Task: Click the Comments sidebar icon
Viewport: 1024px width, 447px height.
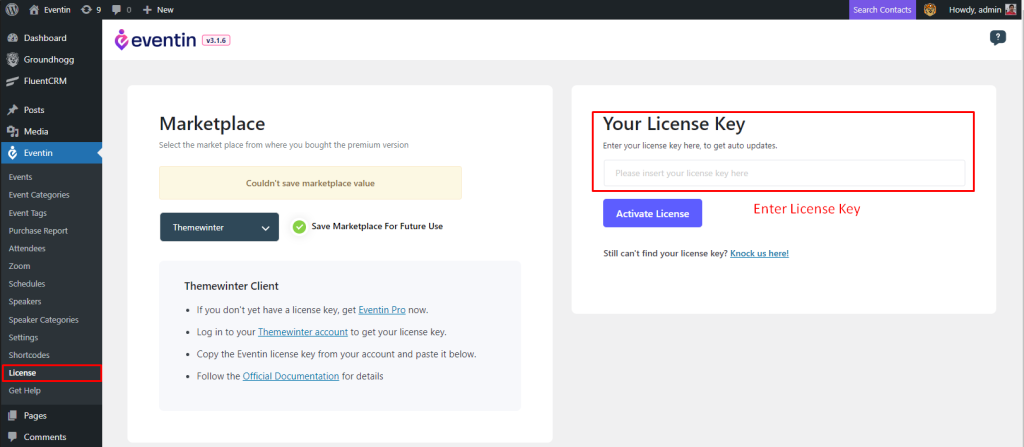Action: 12,437
